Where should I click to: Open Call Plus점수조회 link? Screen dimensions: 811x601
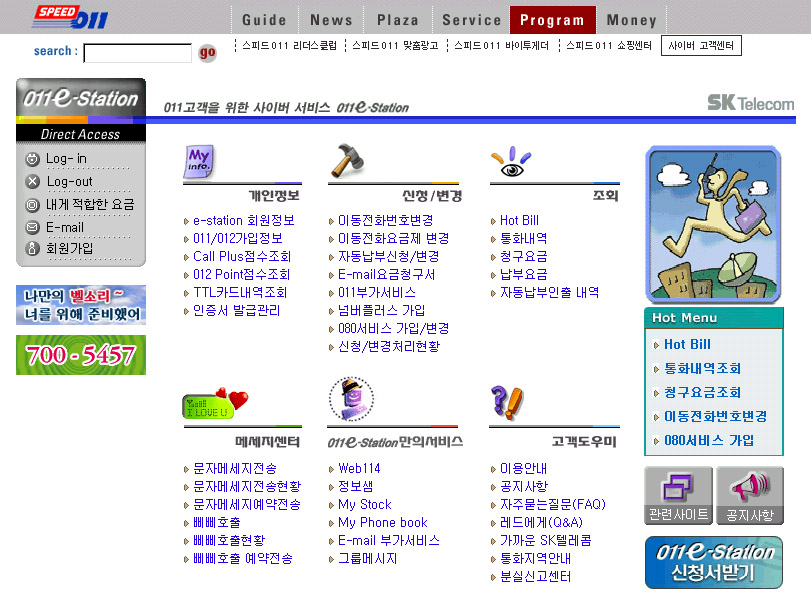click(x=242, y=257)
